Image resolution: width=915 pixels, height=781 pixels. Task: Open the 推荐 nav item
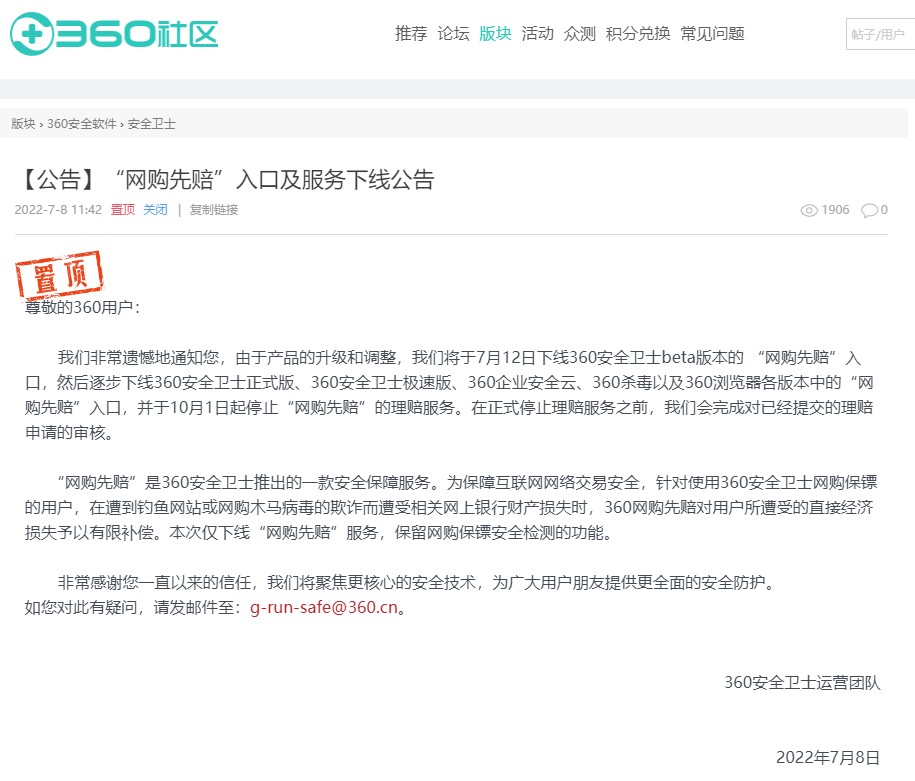(411, 34)
